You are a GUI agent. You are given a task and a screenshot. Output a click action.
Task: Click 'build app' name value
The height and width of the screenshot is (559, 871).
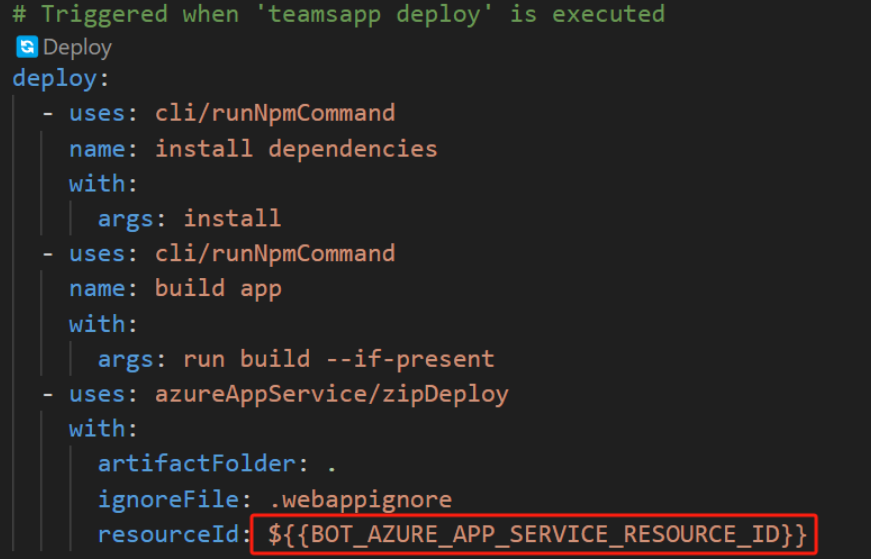(x=218, y=289)
